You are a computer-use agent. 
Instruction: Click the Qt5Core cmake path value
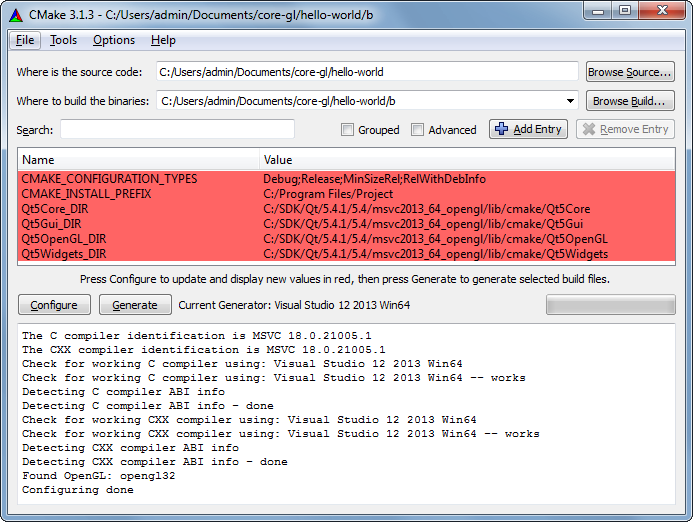[426, 209]
